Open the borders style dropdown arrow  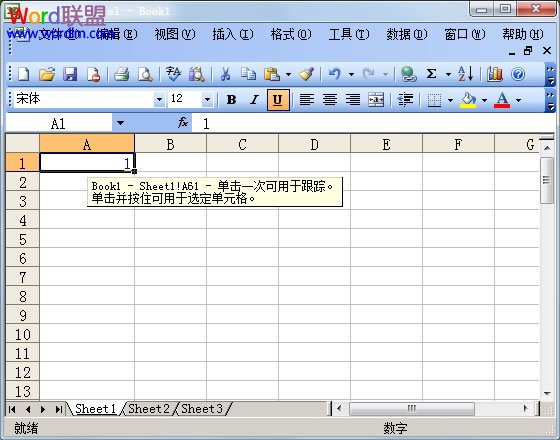click(x=450, y=100)
